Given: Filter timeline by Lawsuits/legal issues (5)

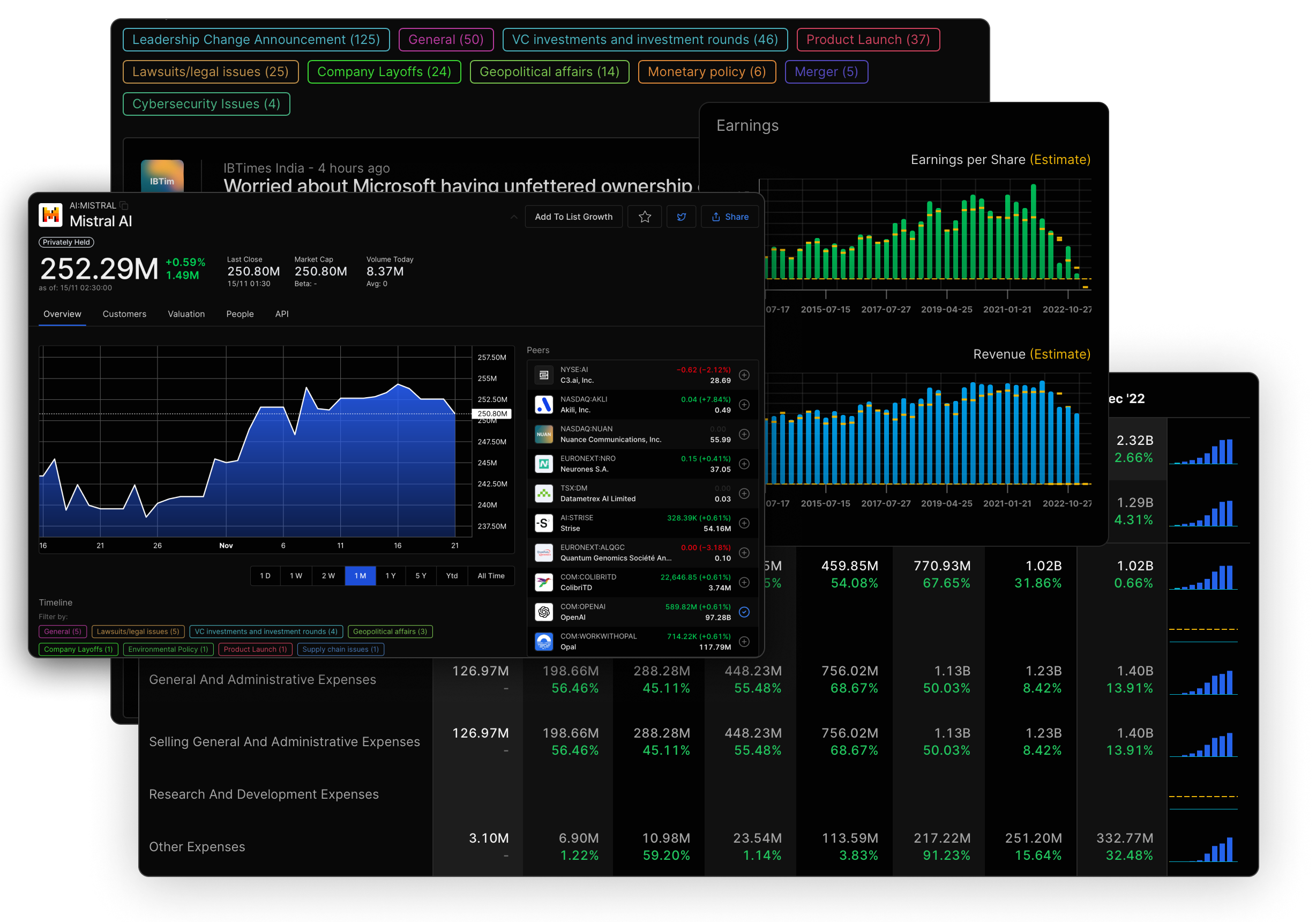Looking at the screenshot, I should [138, 631].
